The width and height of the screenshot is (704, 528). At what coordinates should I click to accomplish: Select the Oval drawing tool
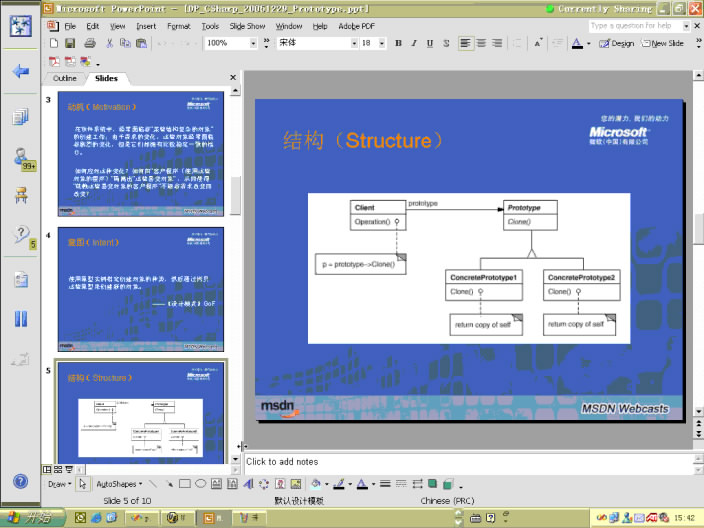pyautogui.click(x=200, y=484)
